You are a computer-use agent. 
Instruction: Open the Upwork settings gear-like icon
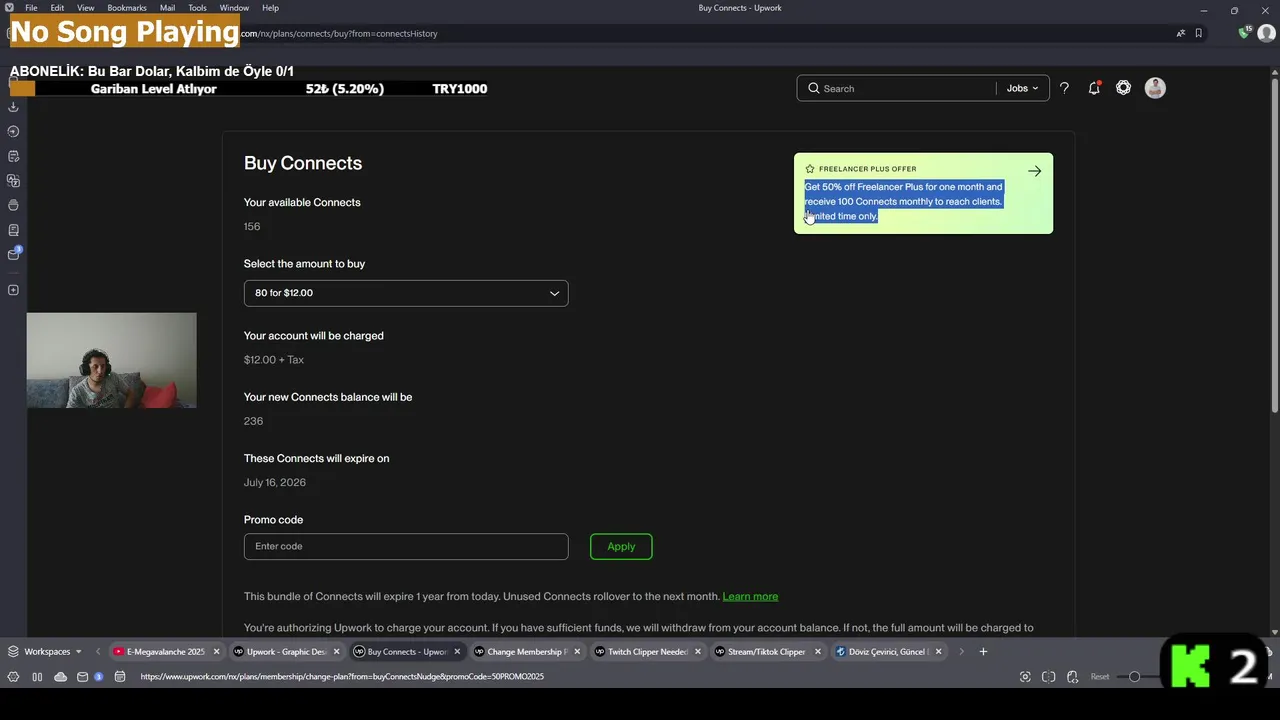(x=1124, y=88)
